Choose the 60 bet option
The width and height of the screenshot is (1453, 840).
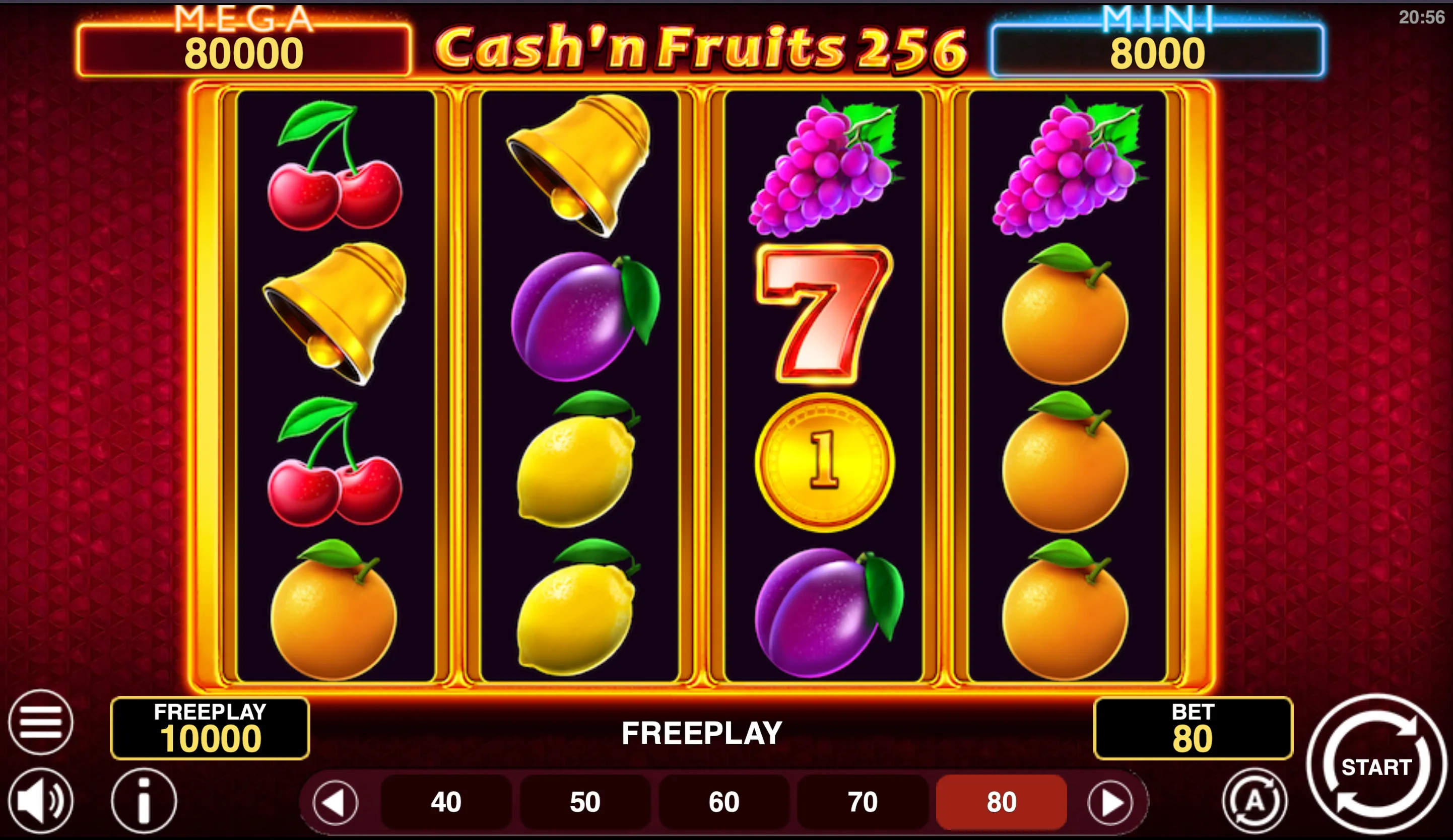pyautogui.click(x=723, y=802)
